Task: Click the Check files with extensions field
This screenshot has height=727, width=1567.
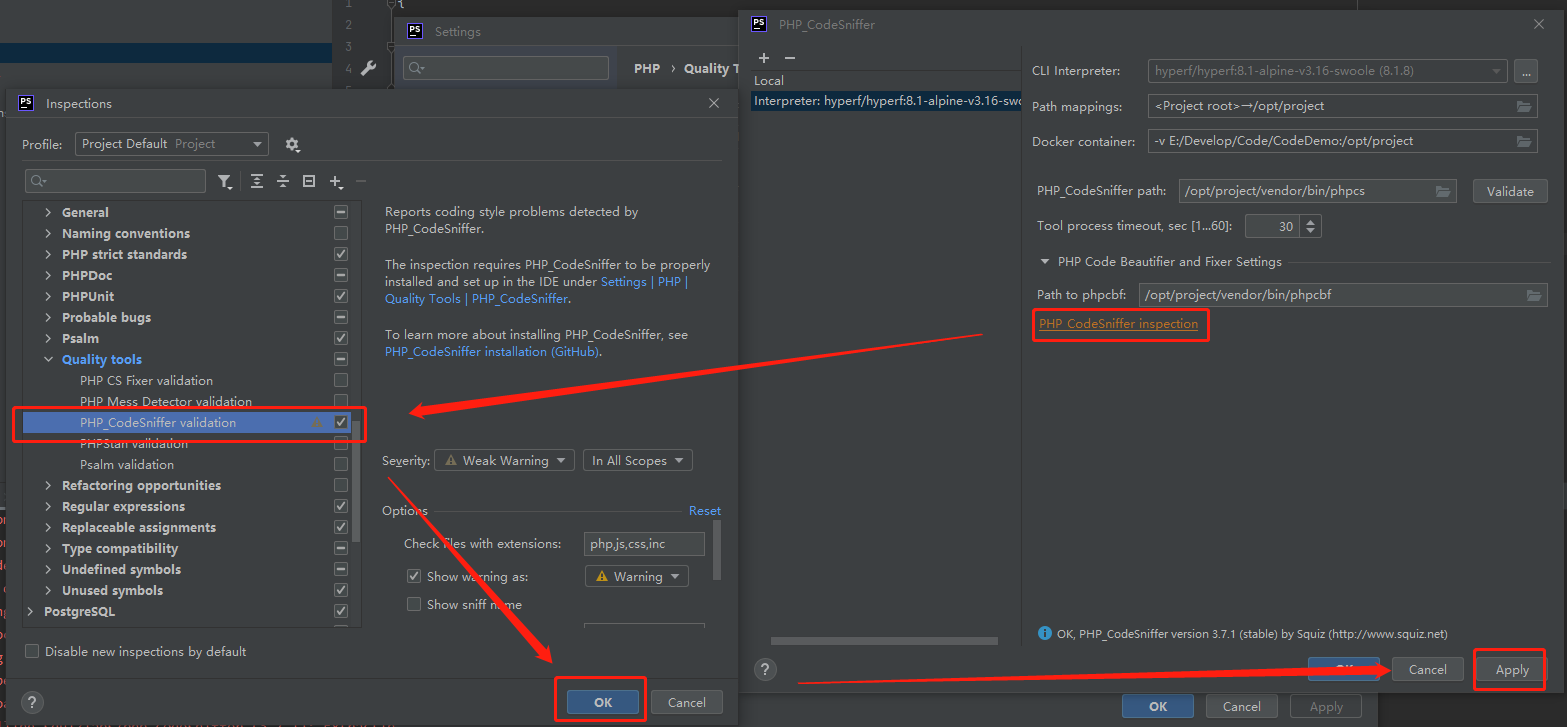Action: pos(645,544)
